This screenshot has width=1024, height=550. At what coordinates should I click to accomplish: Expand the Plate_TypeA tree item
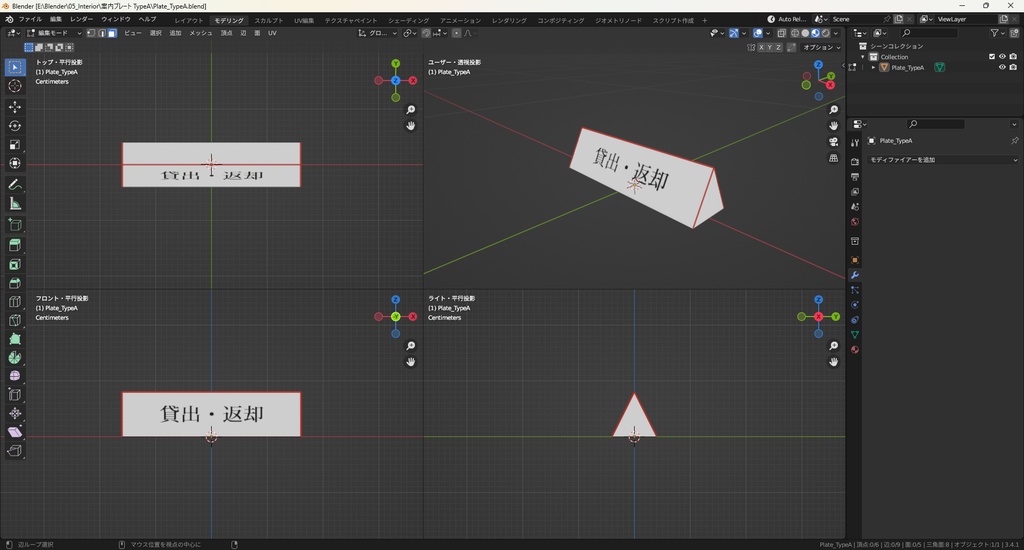tap(873, 68)
